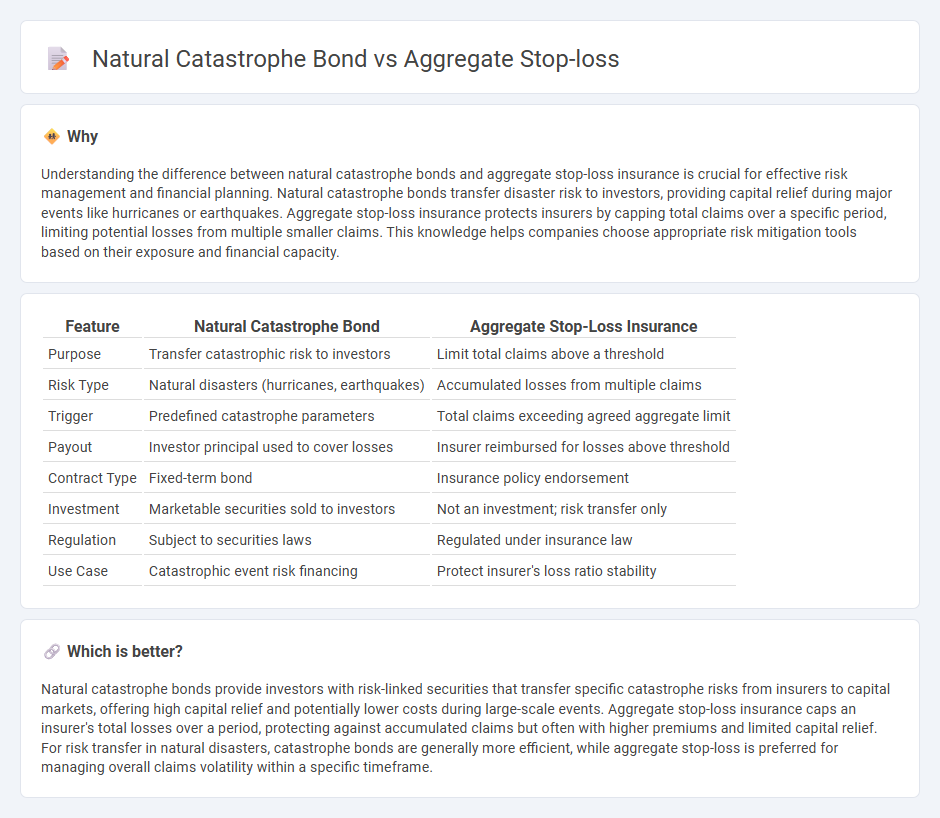Image resolution: width=940 pixels, height=818 pixels.
Task: Select the page title 'Natural Catastrophe Bond vs Aggregate Stop-loss'
Action: point(355,59)
